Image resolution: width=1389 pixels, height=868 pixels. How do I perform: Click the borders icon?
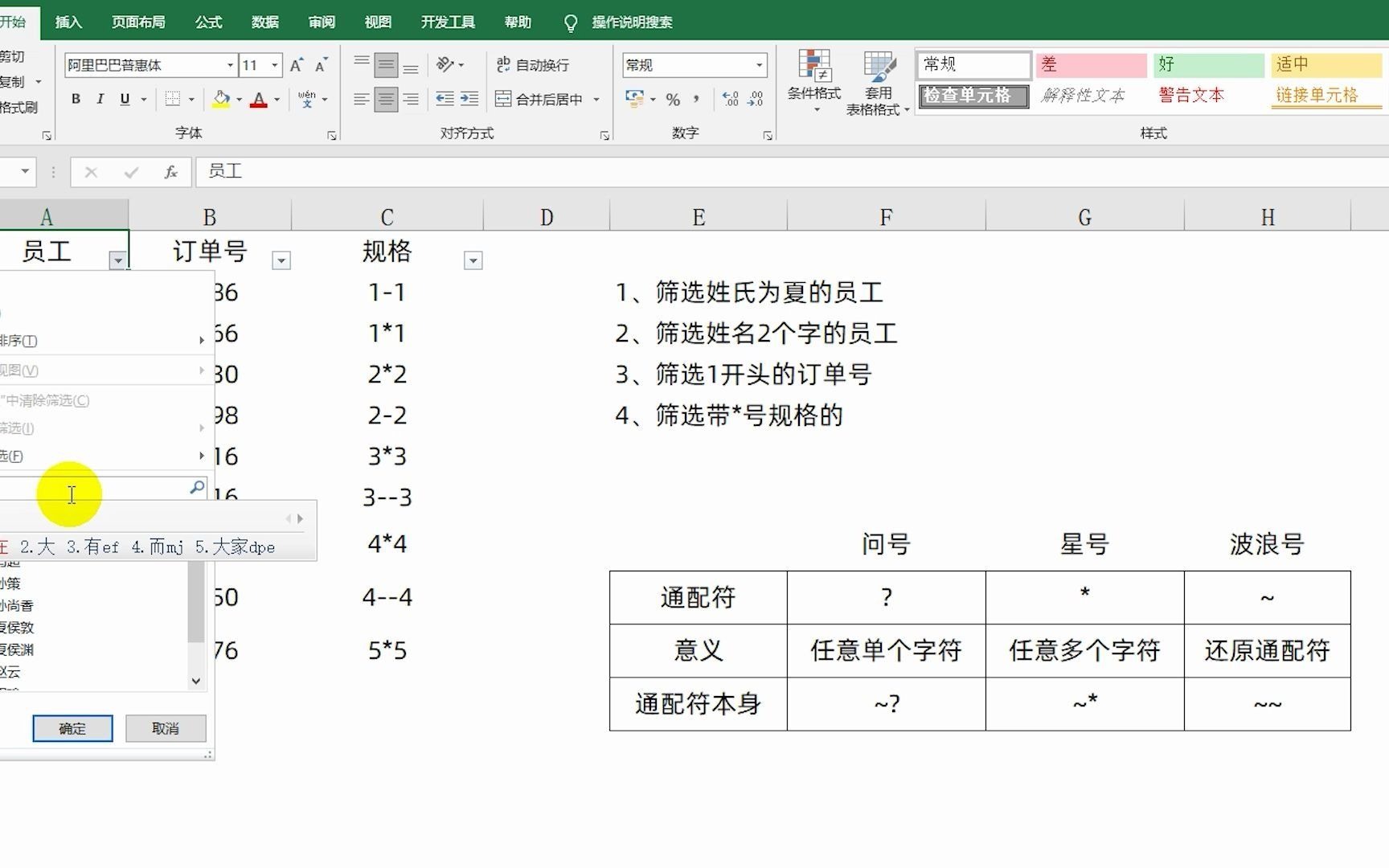point(172,99)
